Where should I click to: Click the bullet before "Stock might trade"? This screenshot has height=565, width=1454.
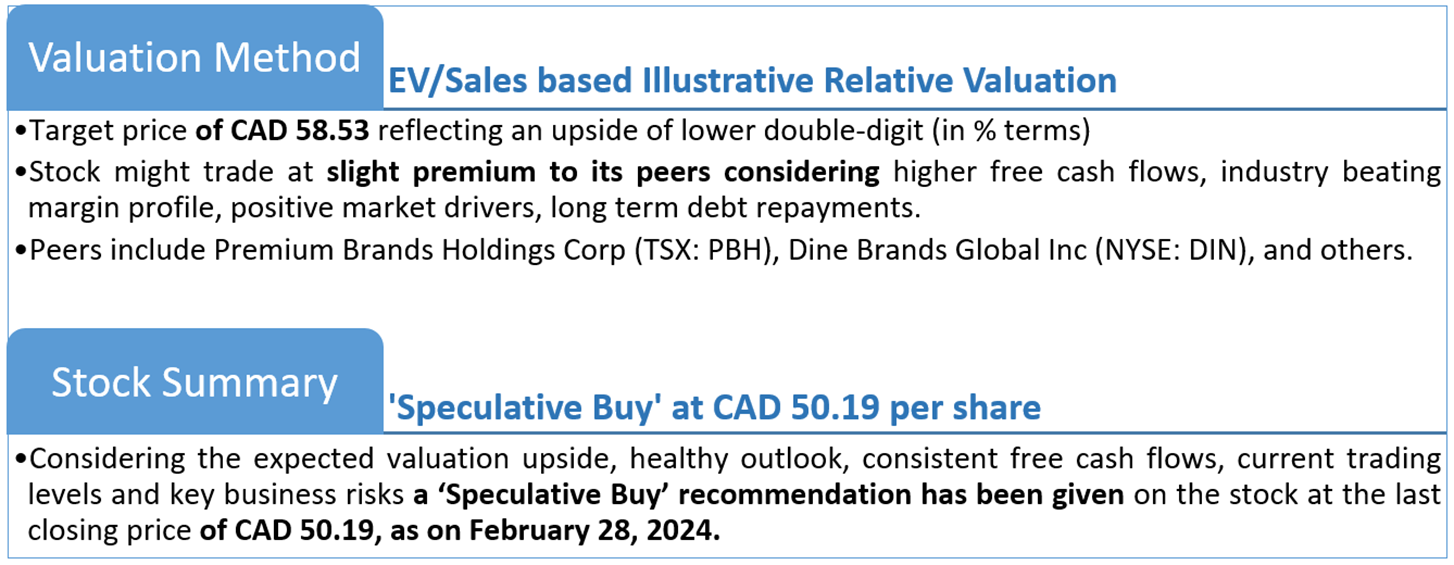23,171
